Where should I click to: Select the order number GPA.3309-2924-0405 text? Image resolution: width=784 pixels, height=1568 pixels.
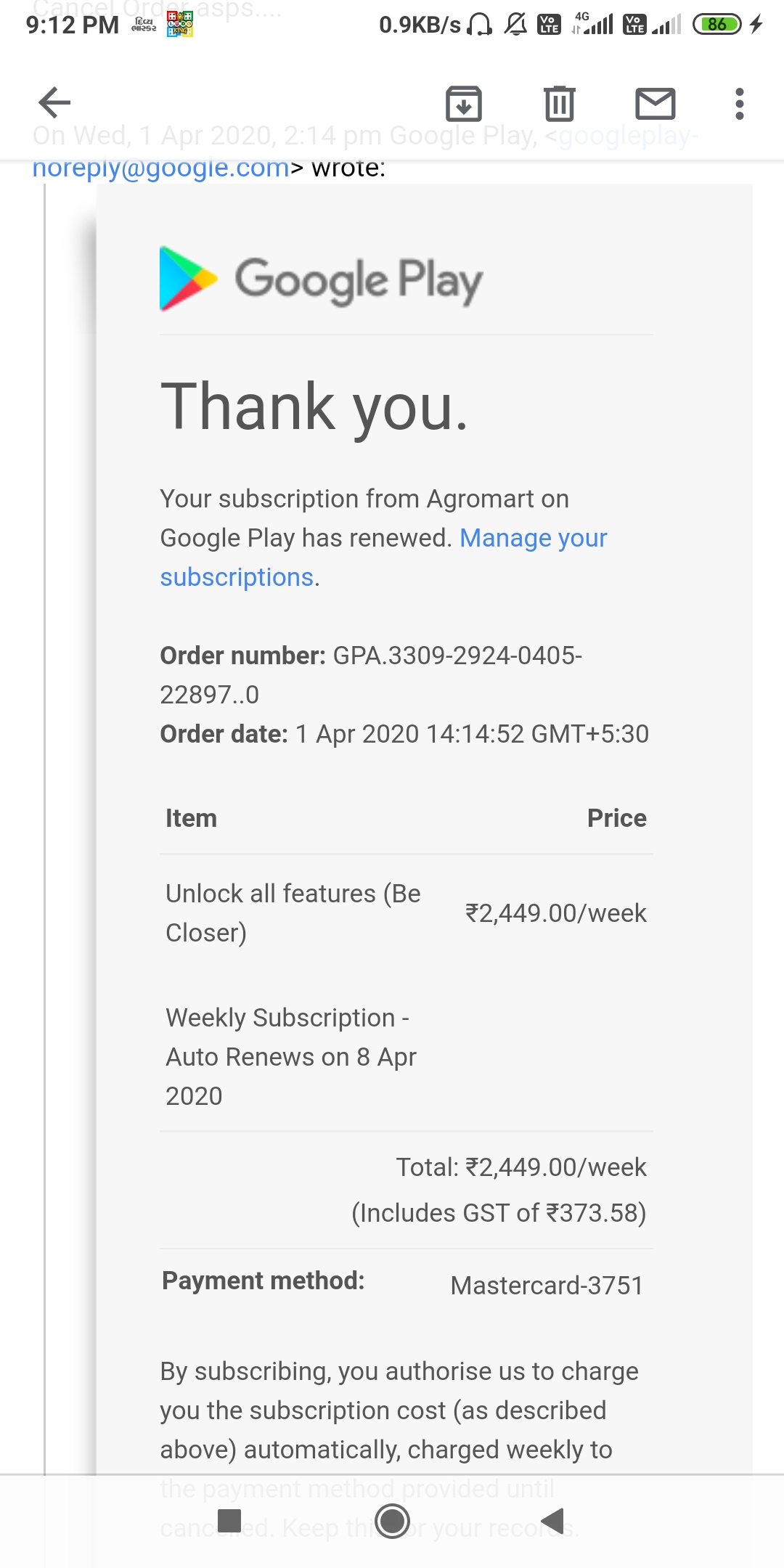pyautogui.click(x=457, y=656)
